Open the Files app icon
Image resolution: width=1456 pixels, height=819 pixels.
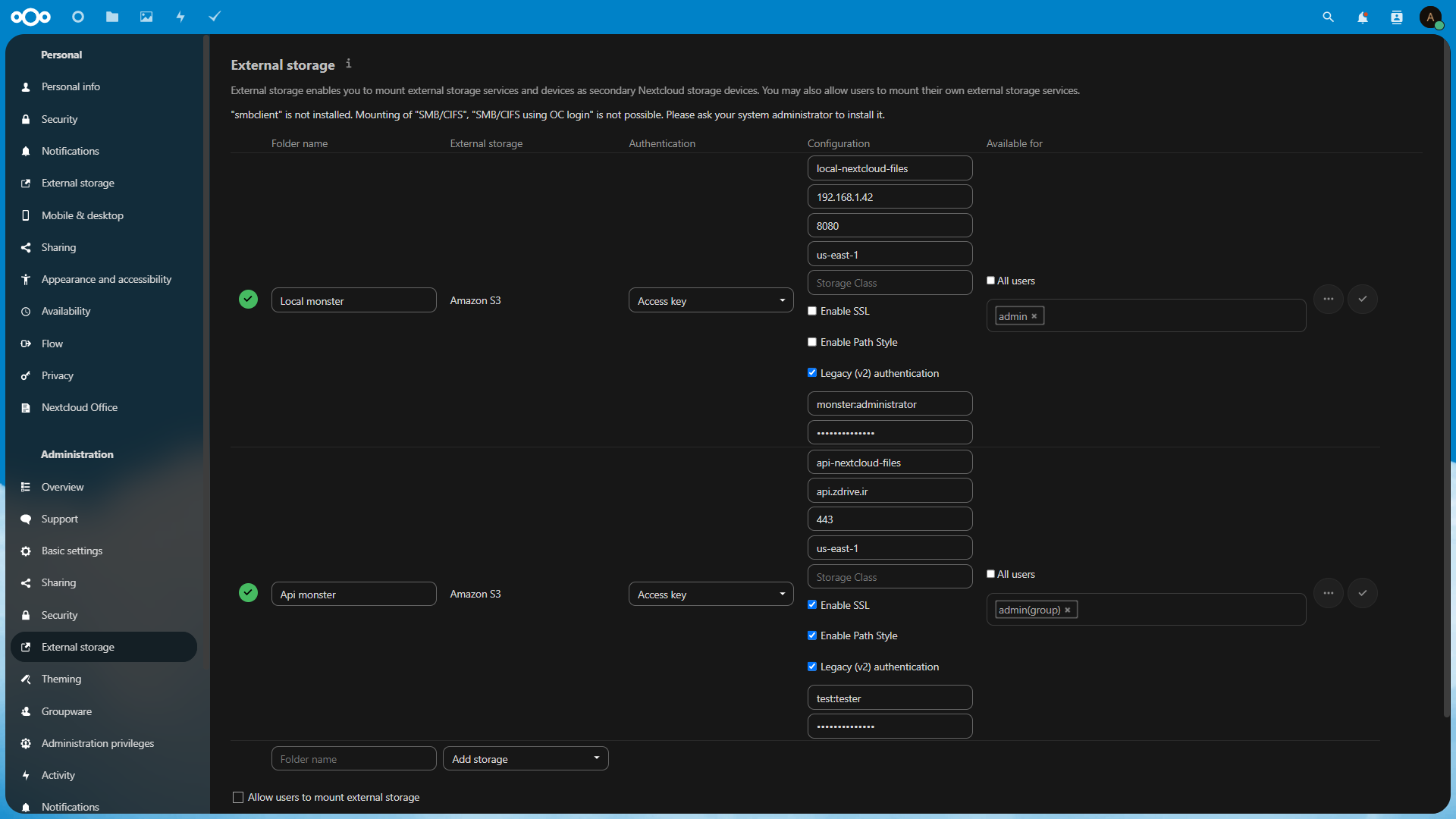(112, 17)
